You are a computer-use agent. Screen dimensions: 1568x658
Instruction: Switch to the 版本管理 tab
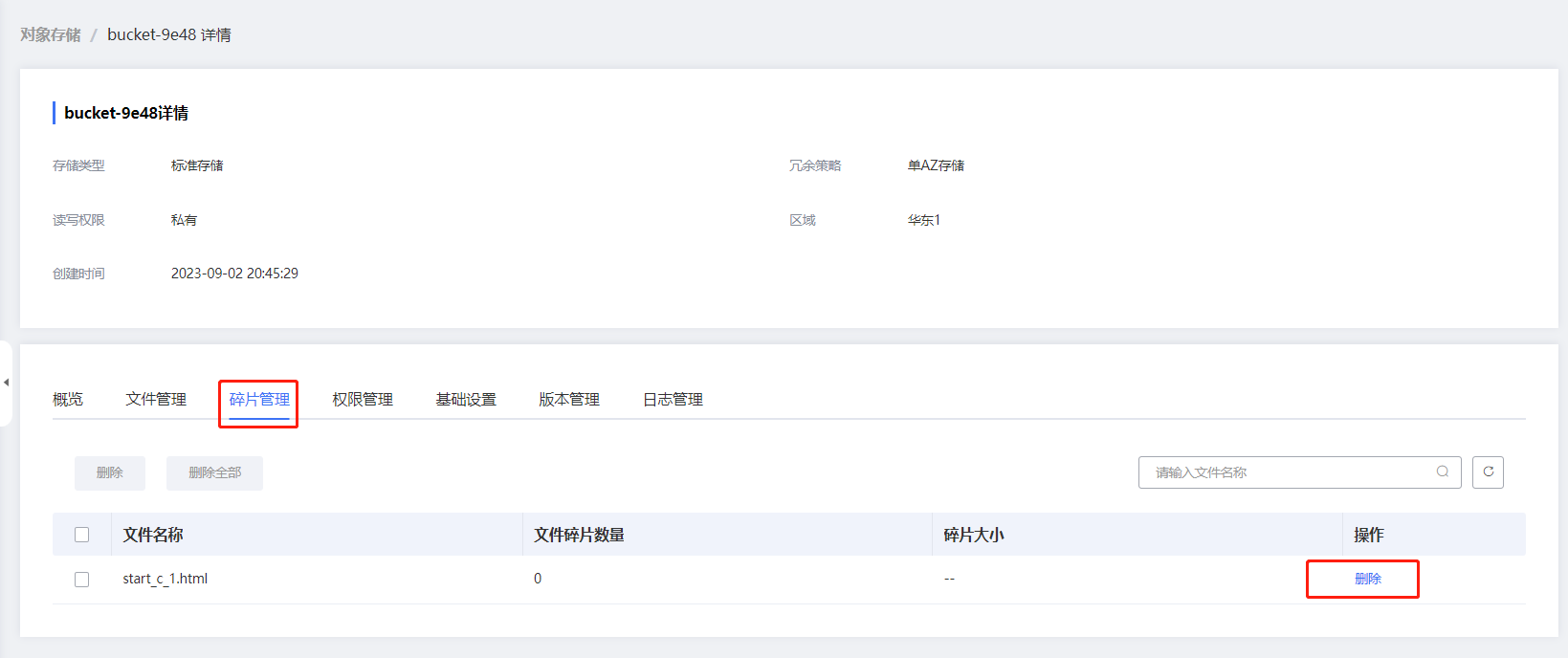pyautogui.click(x=569, y=400)
